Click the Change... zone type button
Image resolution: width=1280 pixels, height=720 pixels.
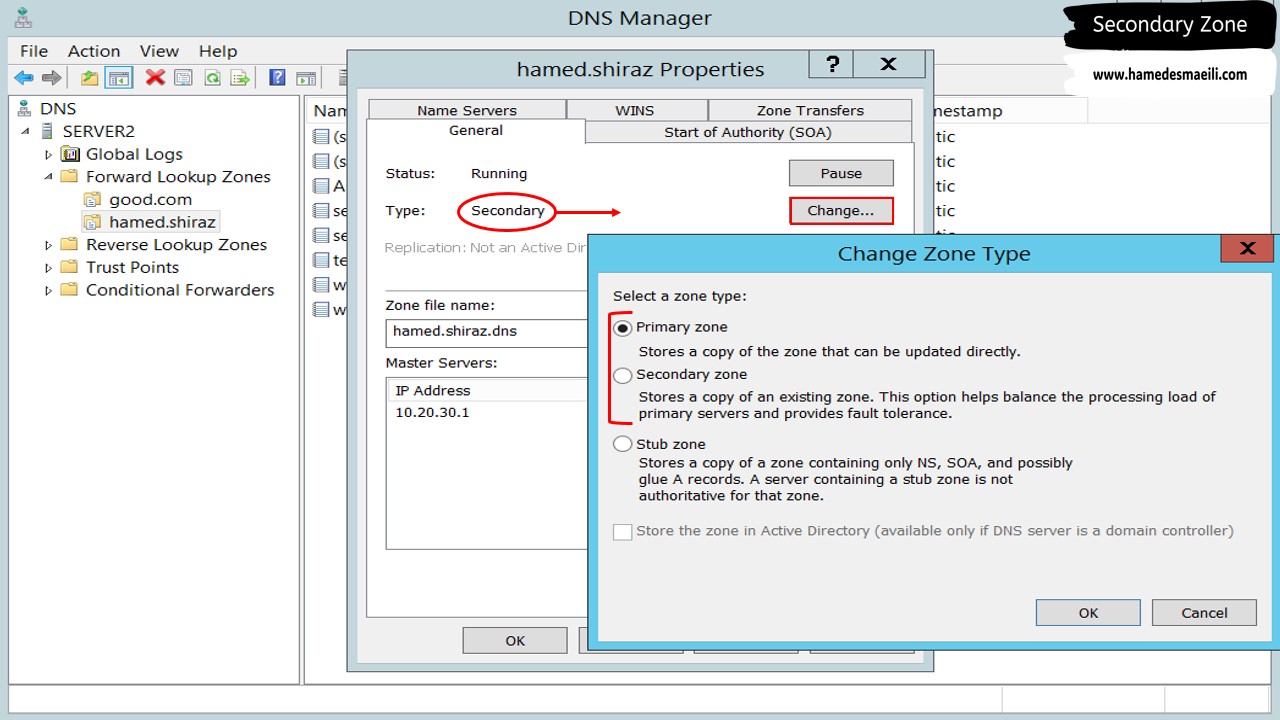pyautogui.click(x=841, y=211)
